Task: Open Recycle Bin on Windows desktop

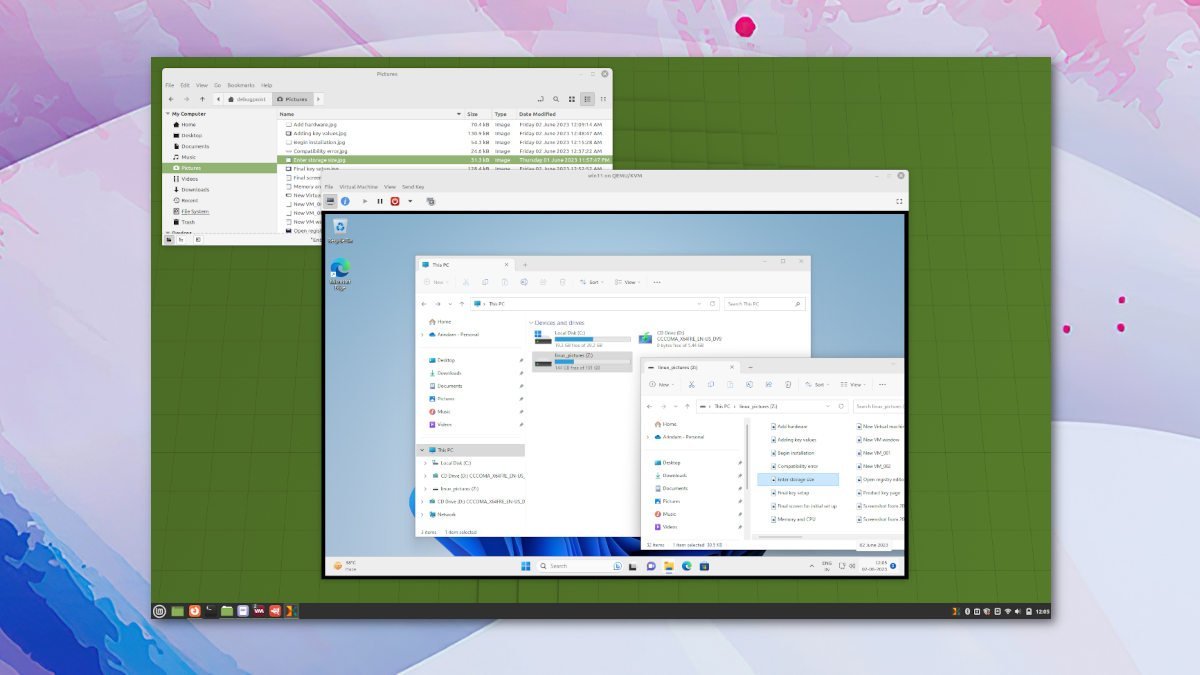Action: click(x=340, y=231)
